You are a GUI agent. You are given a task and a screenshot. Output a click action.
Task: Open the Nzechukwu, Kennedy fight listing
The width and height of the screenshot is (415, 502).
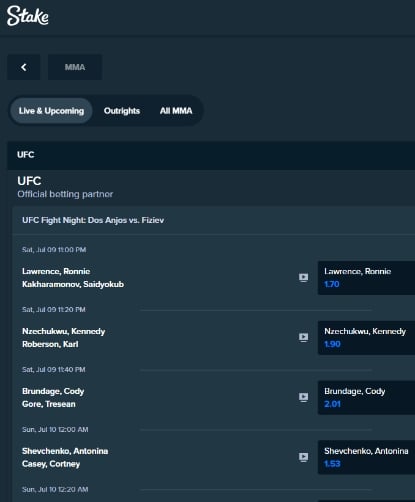click(x=64, y=331)
